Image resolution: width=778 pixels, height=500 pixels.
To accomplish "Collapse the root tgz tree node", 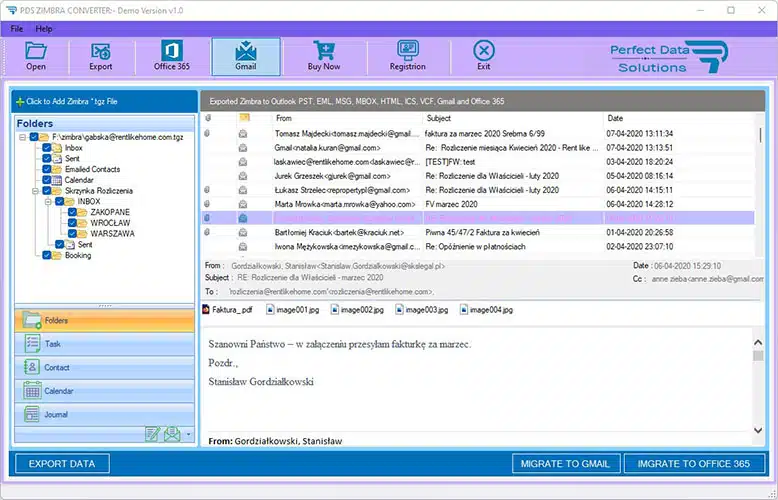I will pyautogui.click(x=23, y=137).
